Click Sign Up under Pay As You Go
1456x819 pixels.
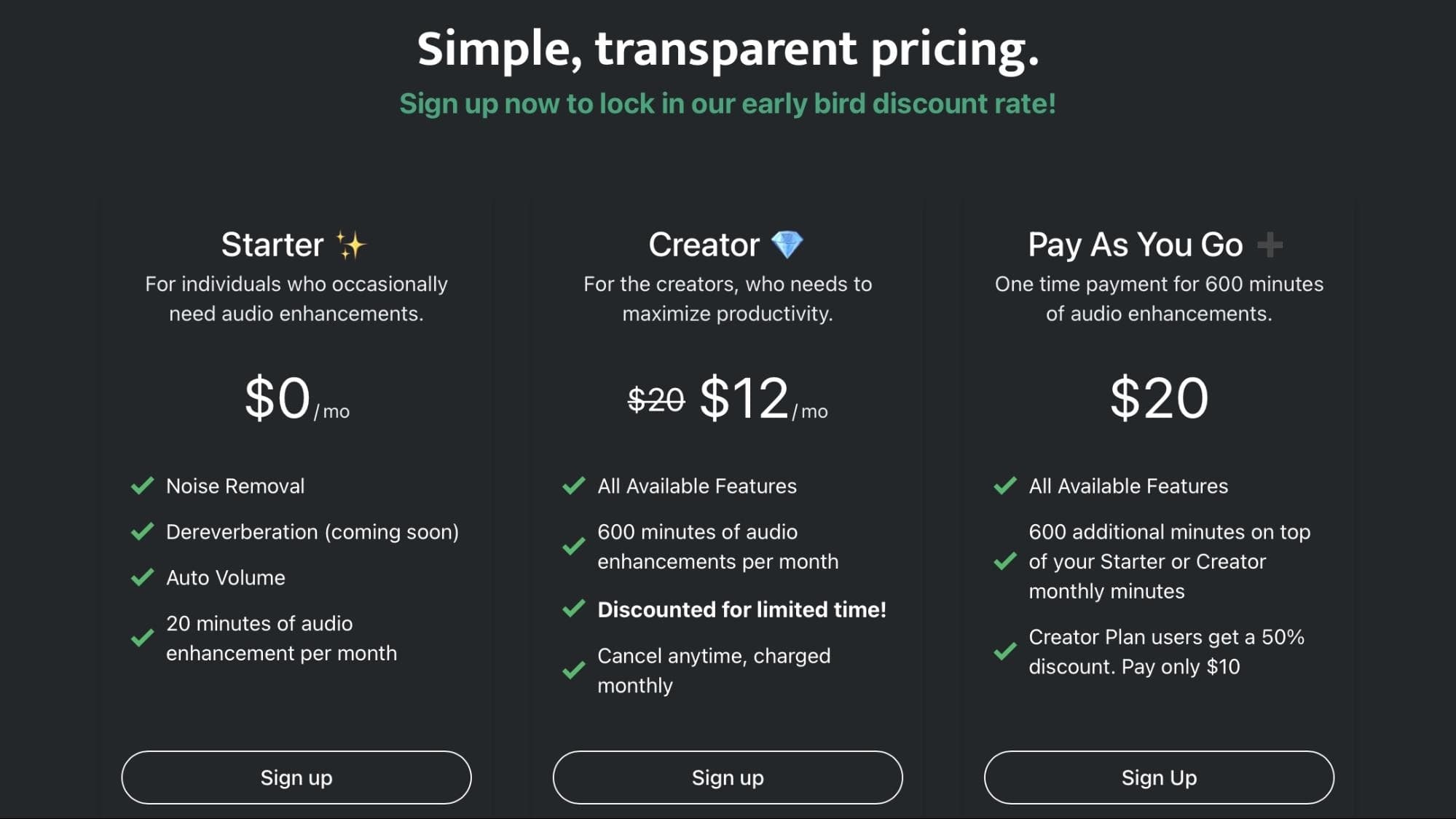(1159, 778)
